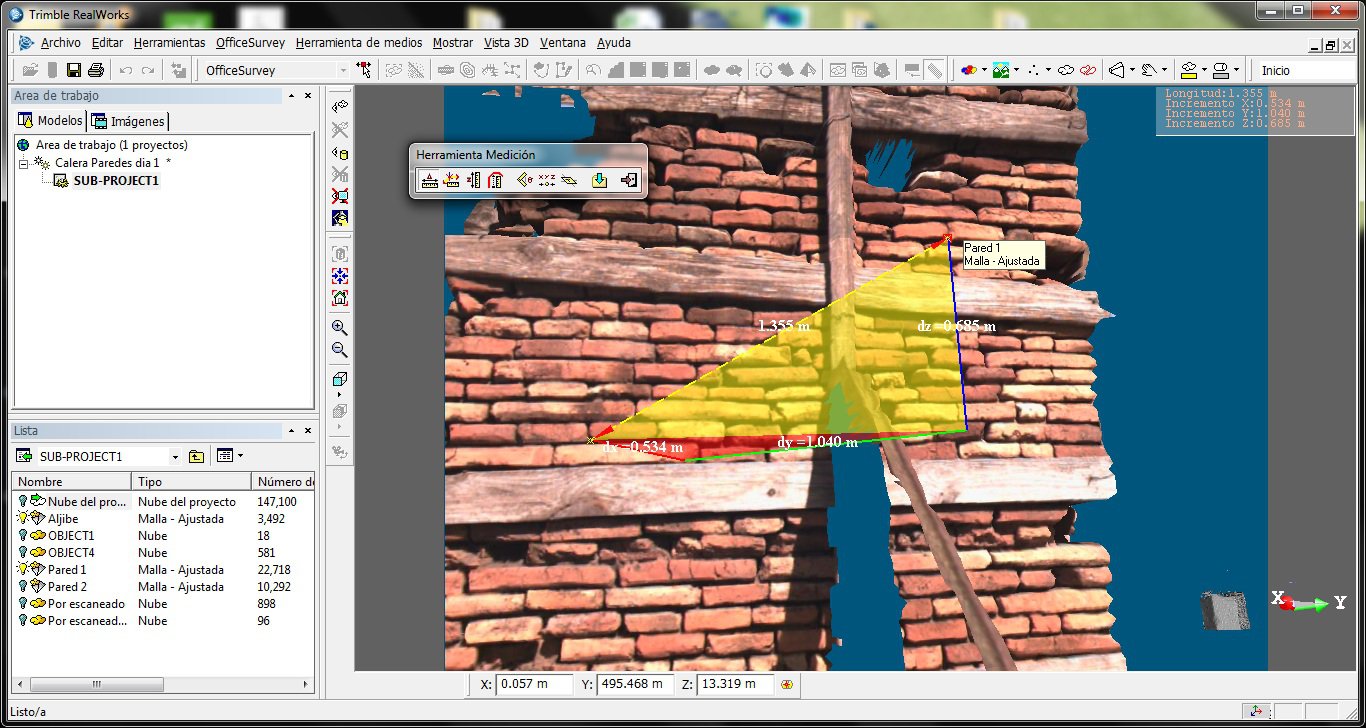Open the SUB-PROJECT1 dropdown in Lista
Screen dimensions: 1366x728
click(x=175, y=457)
